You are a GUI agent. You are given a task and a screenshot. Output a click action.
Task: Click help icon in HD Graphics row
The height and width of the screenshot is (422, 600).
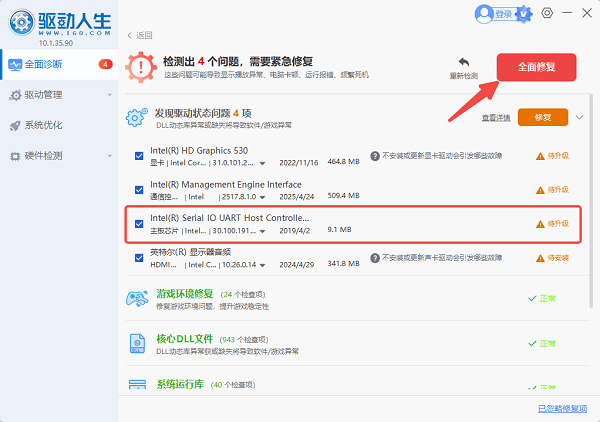click(375, 156)
